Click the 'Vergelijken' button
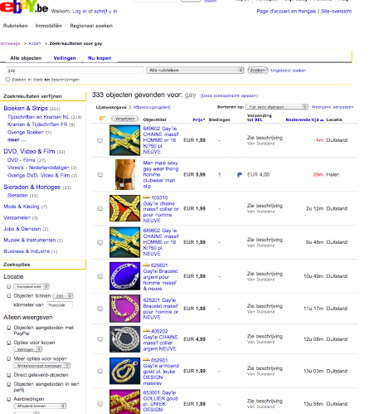This screenshot has height=414, width=369. click(125, 119)
